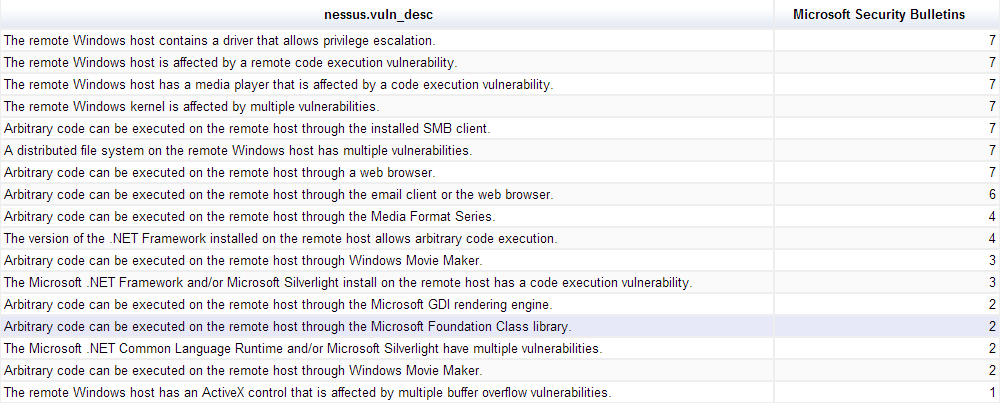Sort by Microsoft Security Bulletins column header

888,14
